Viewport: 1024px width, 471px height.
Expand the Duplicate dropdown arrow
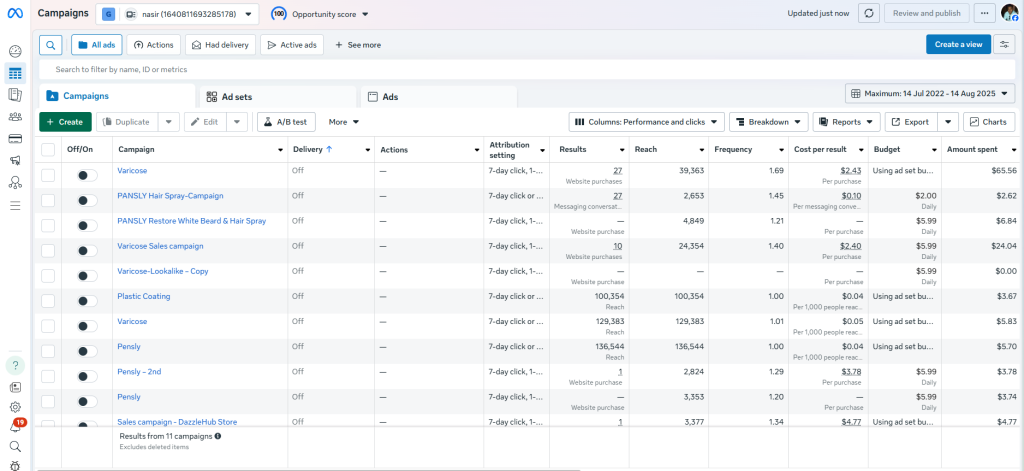click(168, 122)
